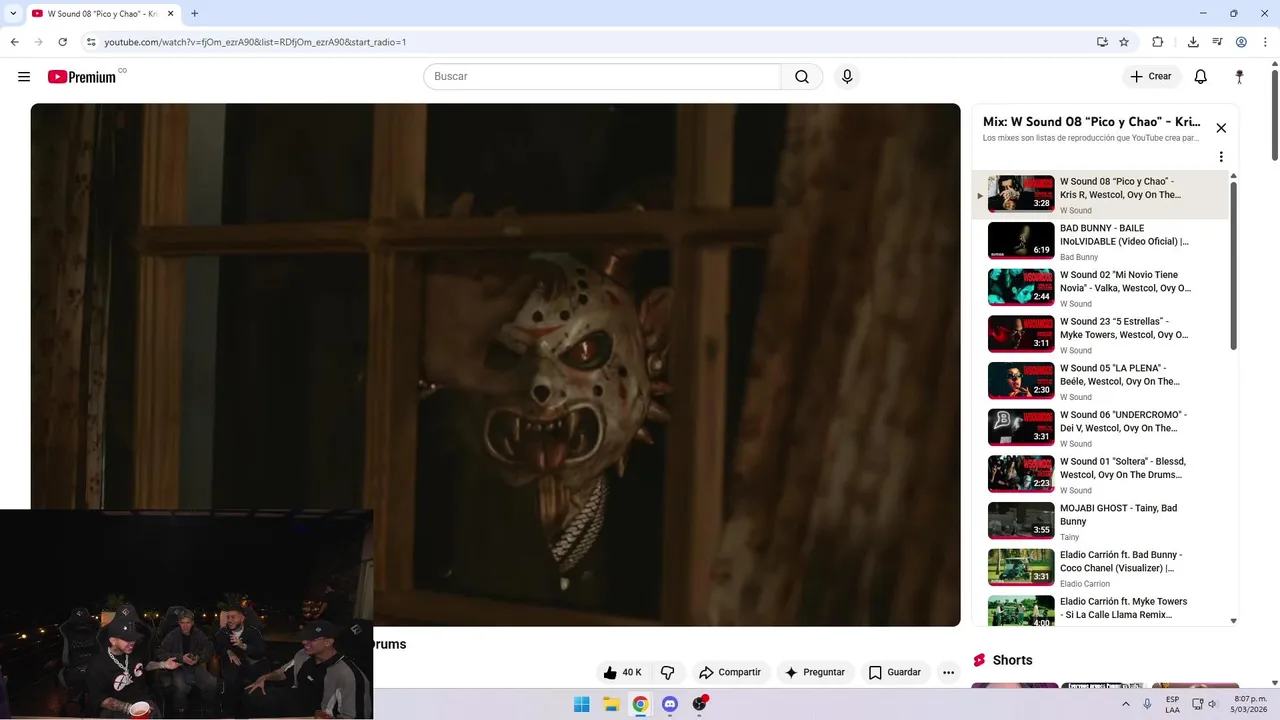Viewport: 1280px width, 720px height.
Task: Click the search magnifier button
Action: click(x=802, y=77)
